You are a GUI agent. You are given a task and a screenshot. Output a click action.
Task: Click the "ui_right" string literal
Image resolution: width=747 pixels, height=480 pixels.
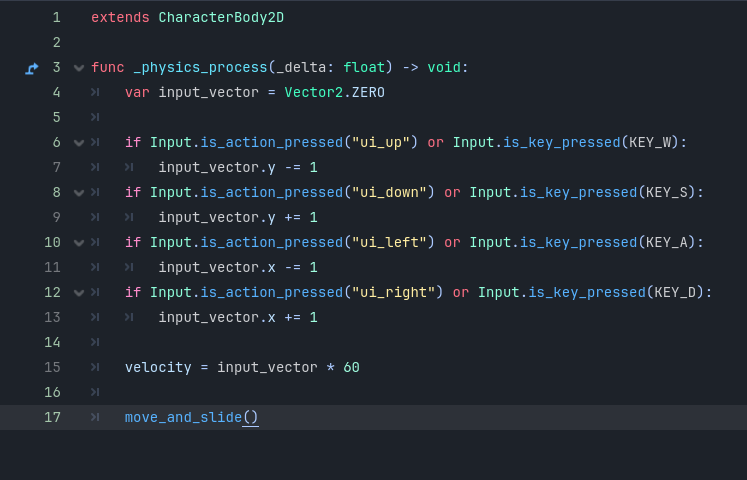[x=393, y=293]
